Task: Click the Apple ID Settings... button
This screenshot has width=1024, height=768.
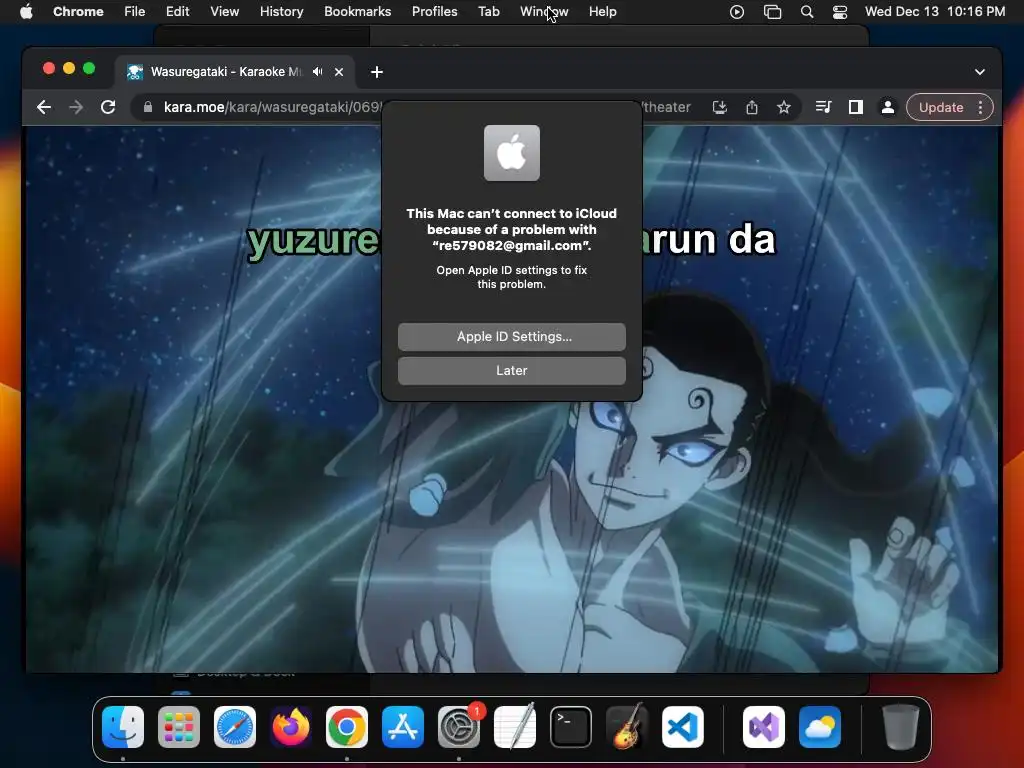Action: tap(511, 336)
